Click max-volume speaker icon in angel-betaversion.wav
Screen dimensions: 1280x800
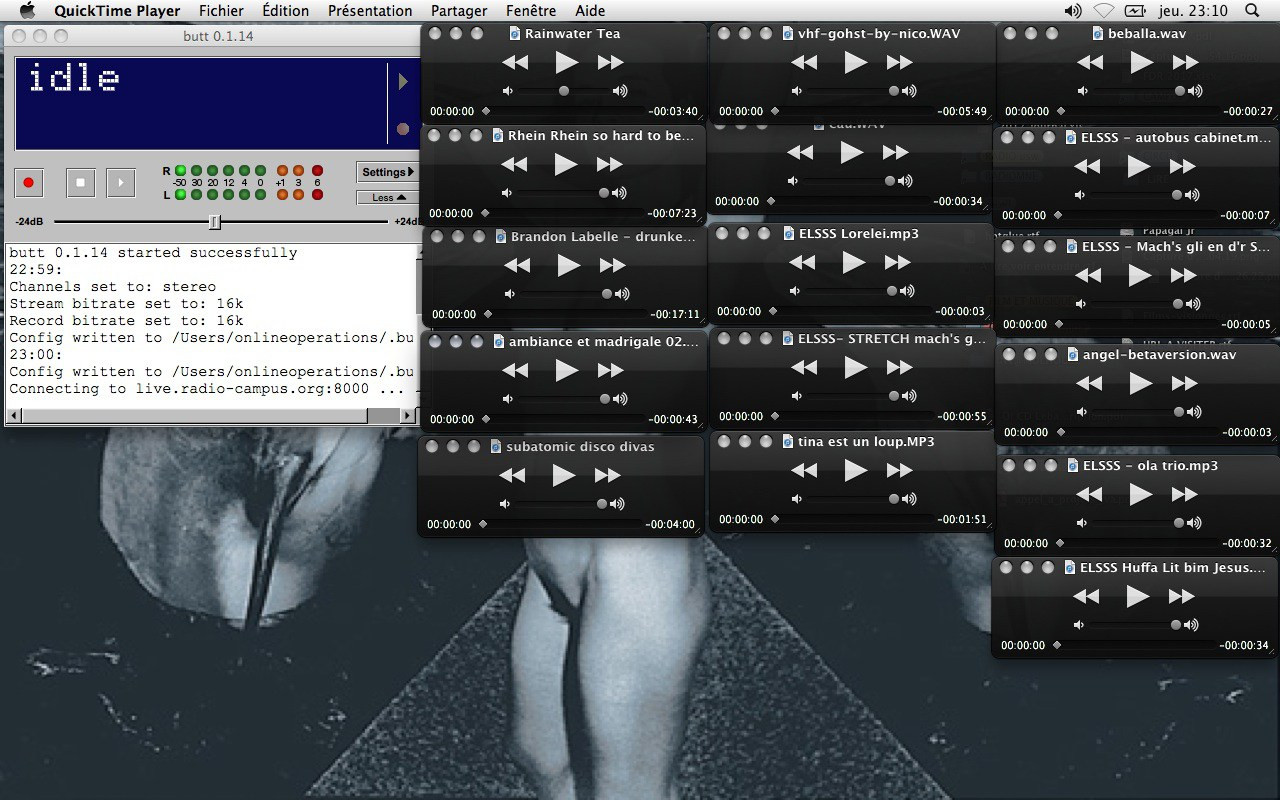[1194, 412]
